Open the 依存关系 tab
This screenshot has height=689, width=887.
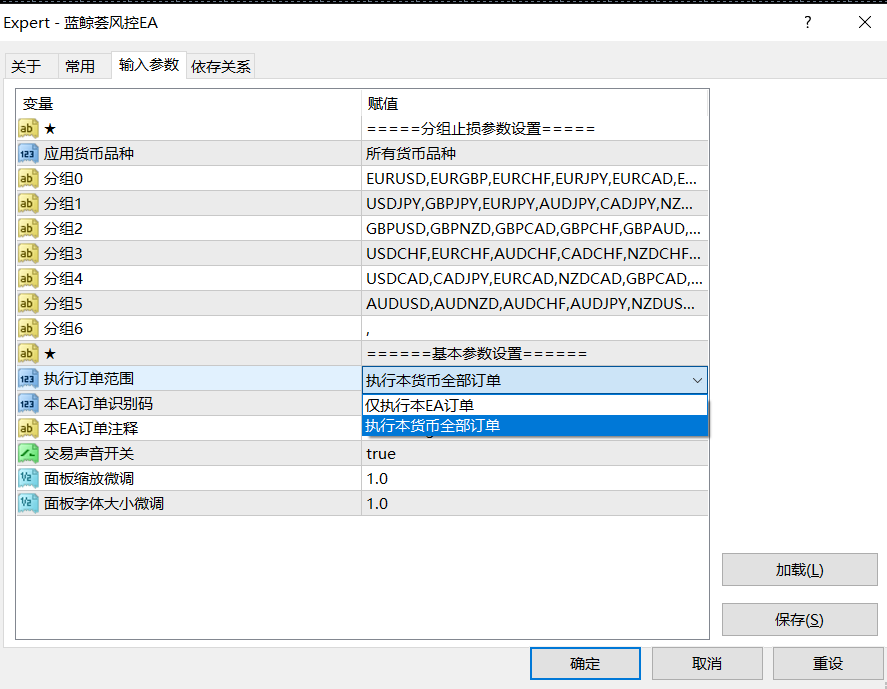(x=222, y=65)
